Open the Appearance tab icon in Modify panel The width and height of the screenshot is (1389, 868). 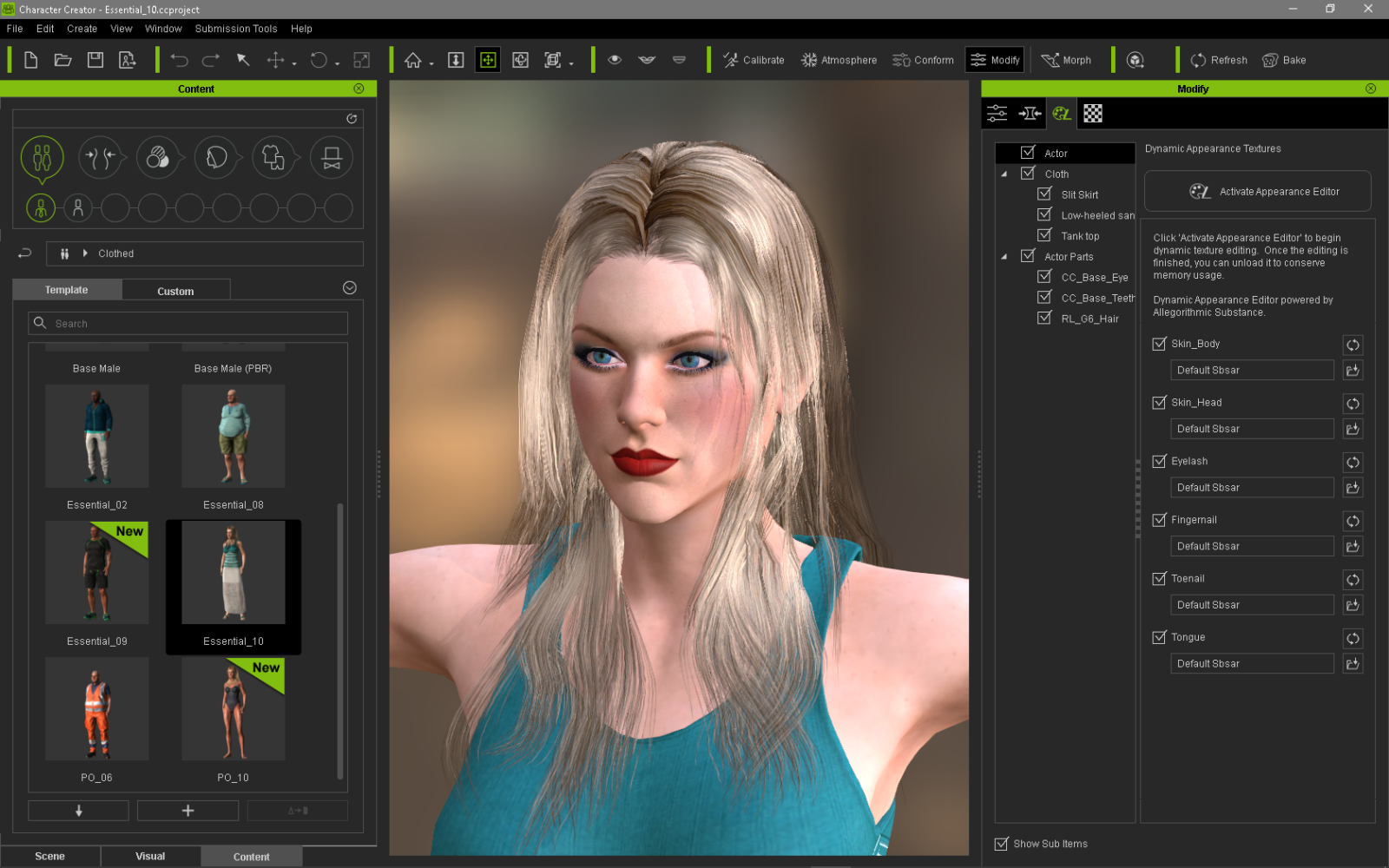point(1061,113)
